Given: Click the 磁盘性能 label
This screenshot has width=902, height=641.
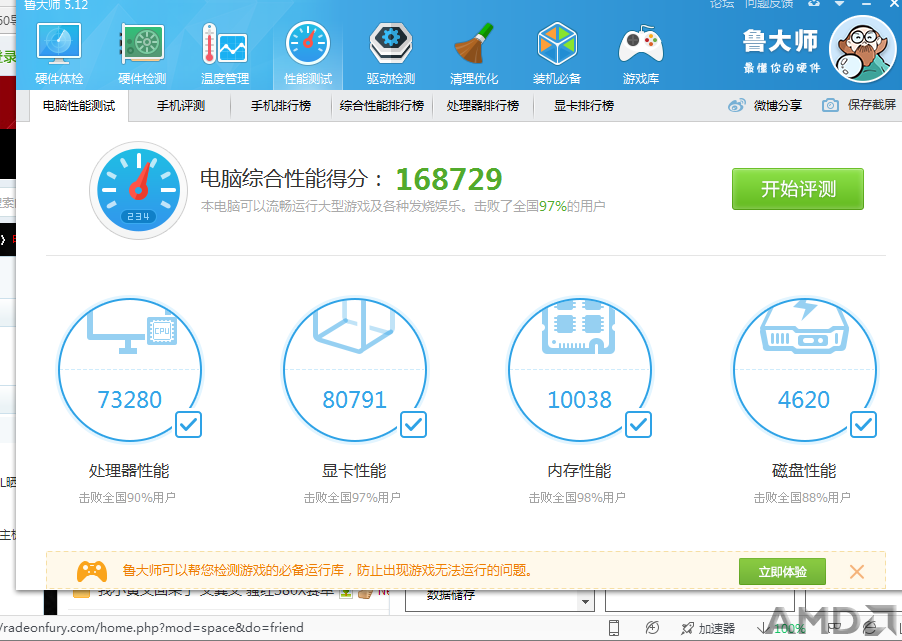Looking at the screenshot, I should point(804,471).
